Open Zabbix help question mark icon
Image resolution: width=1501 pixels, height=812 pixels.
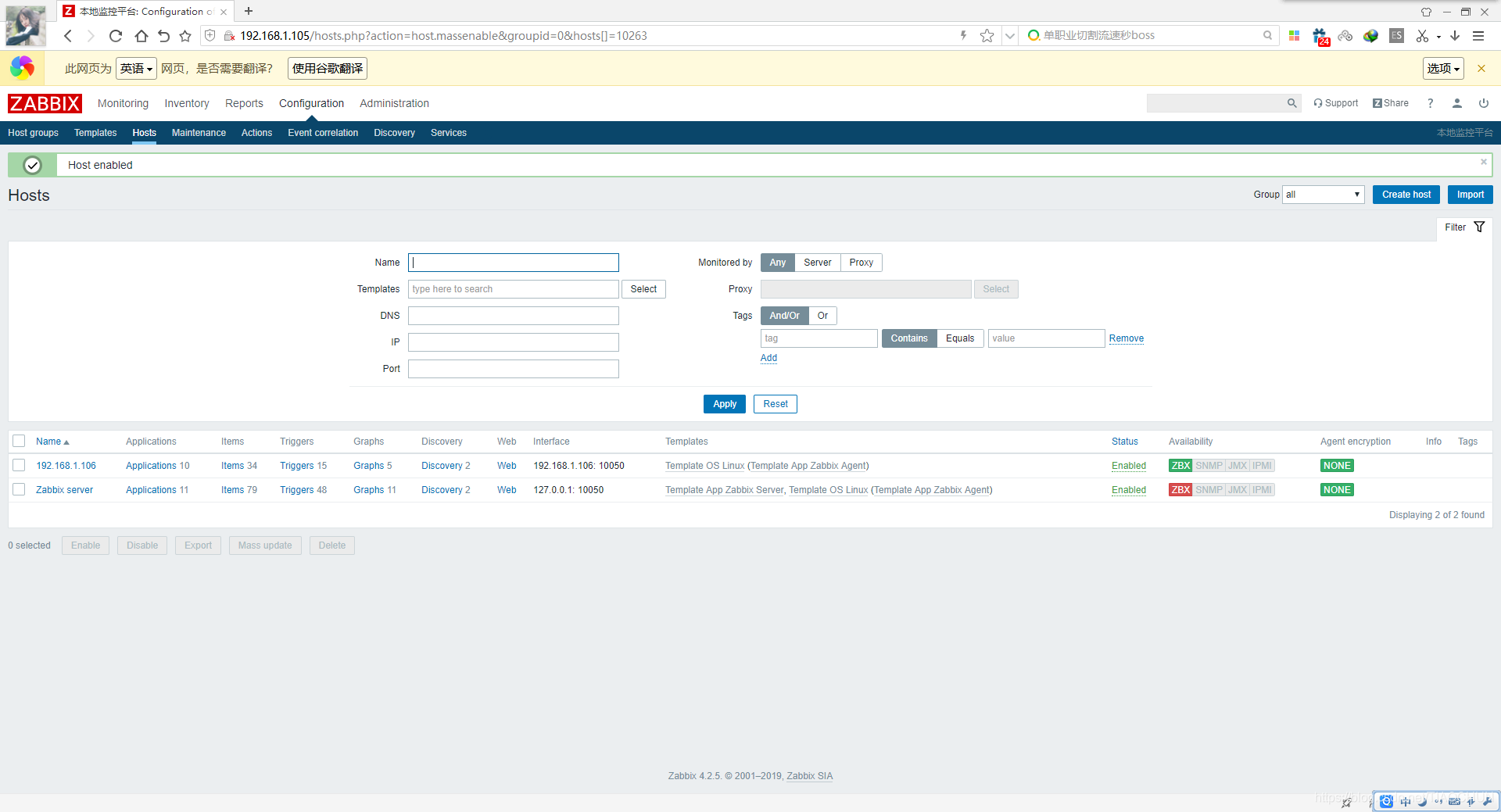coord(1430,103)
